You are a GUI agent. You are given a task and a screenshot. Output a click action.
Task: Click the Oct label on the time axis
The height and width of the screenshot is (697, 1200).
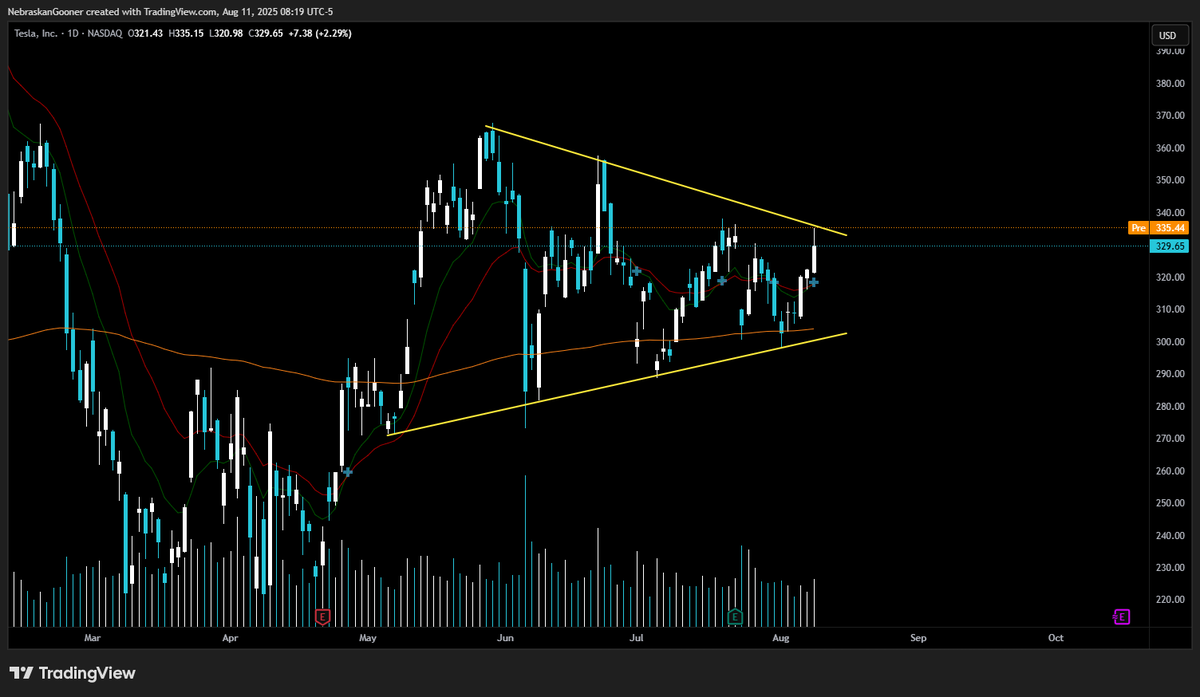point(1055,637)
